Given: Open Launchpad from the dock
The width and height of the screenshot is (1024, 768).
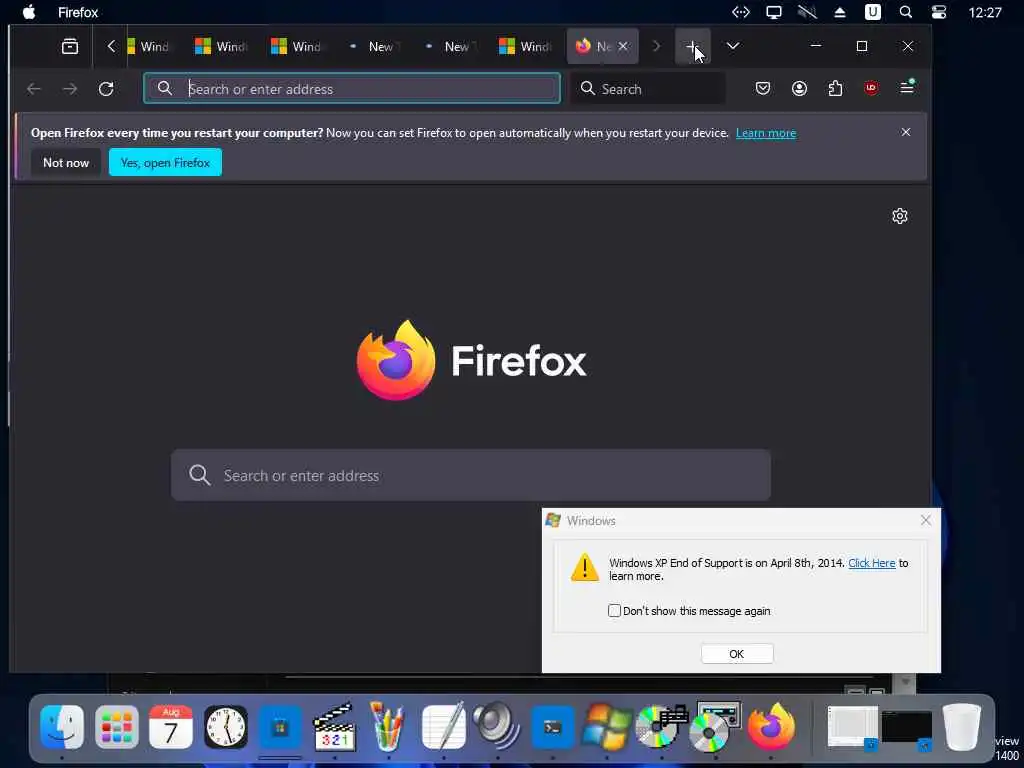Looking at the screenshot, I should (x=117, y=727).
